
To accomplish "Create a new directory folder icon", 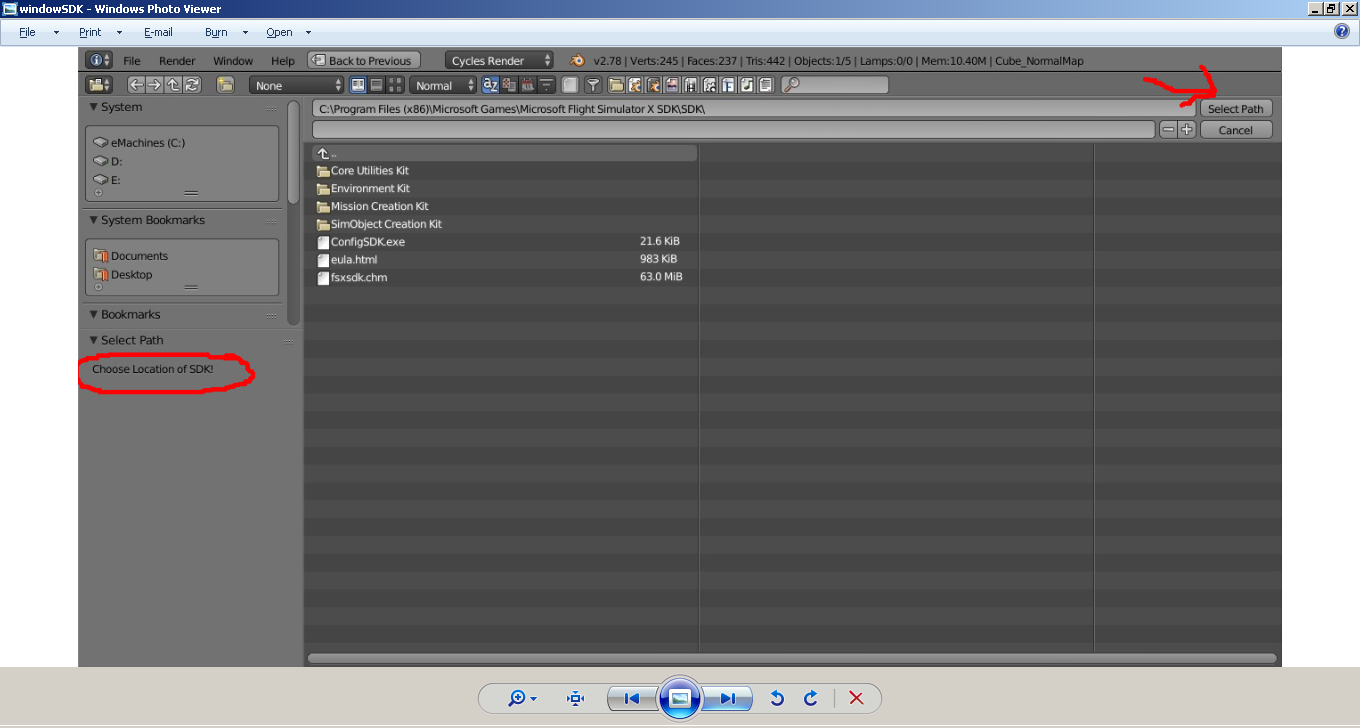I will pyautogui.click(x=225, y=86).
